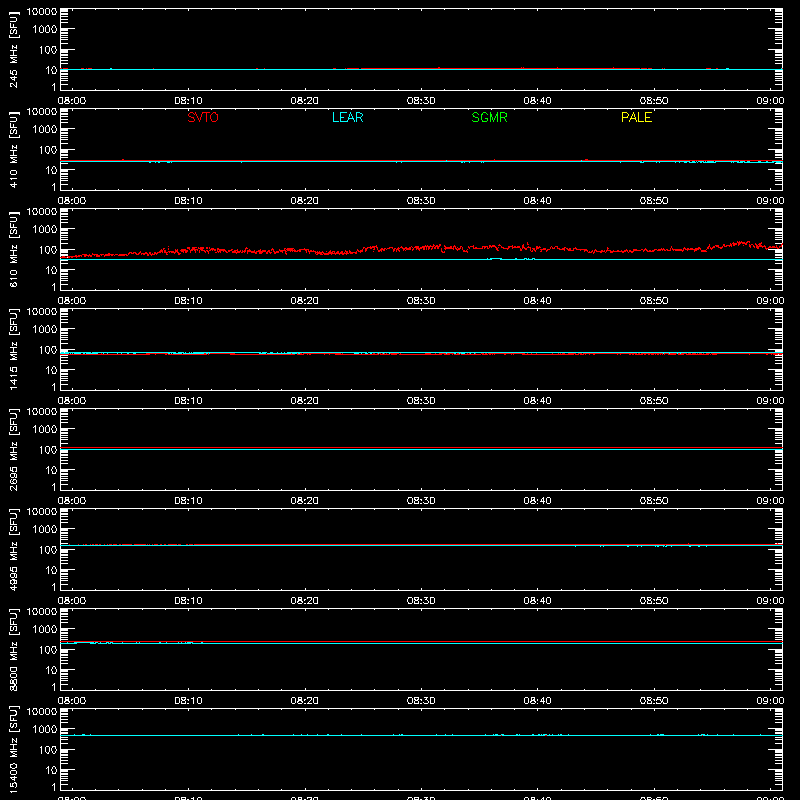
Task: Click the 09:00 time label under 245 MHz panel
Action: (x=770, y=101)
